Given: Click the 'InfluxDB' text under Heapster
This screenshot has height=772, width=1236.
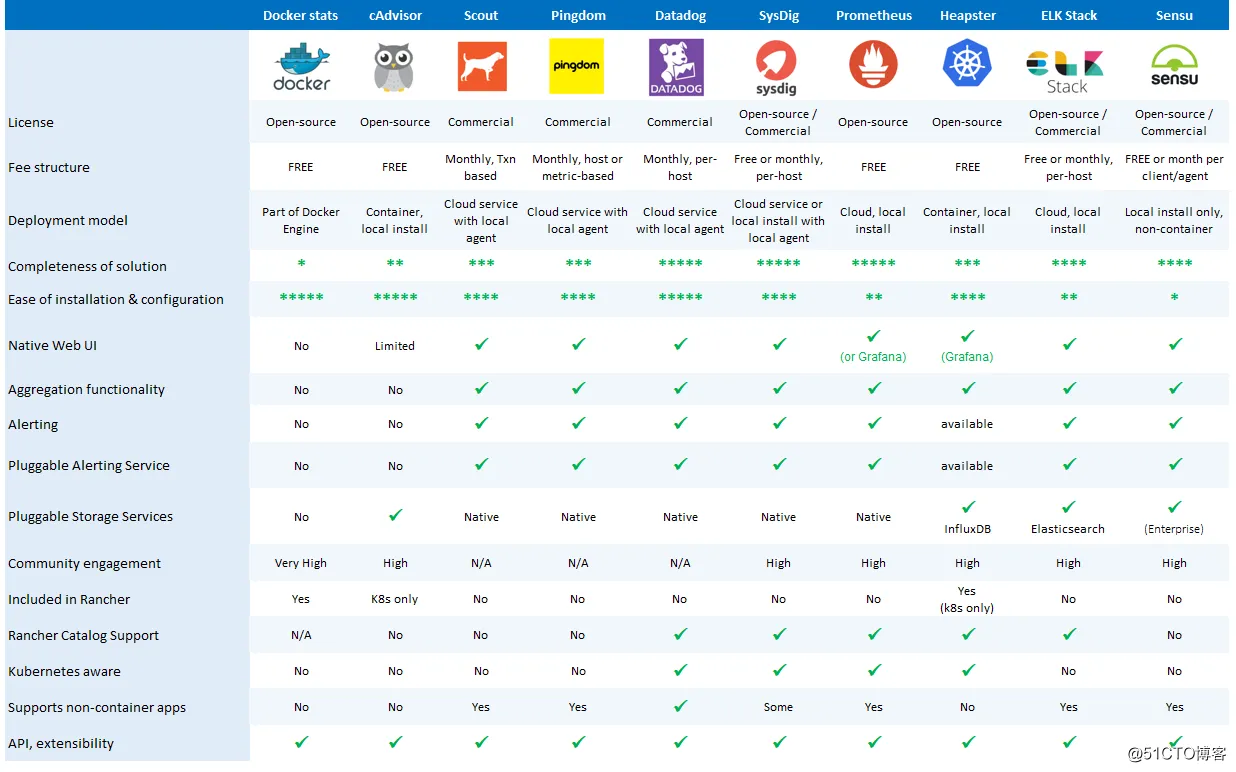Looking at the screenshot, I should (967, 529).
